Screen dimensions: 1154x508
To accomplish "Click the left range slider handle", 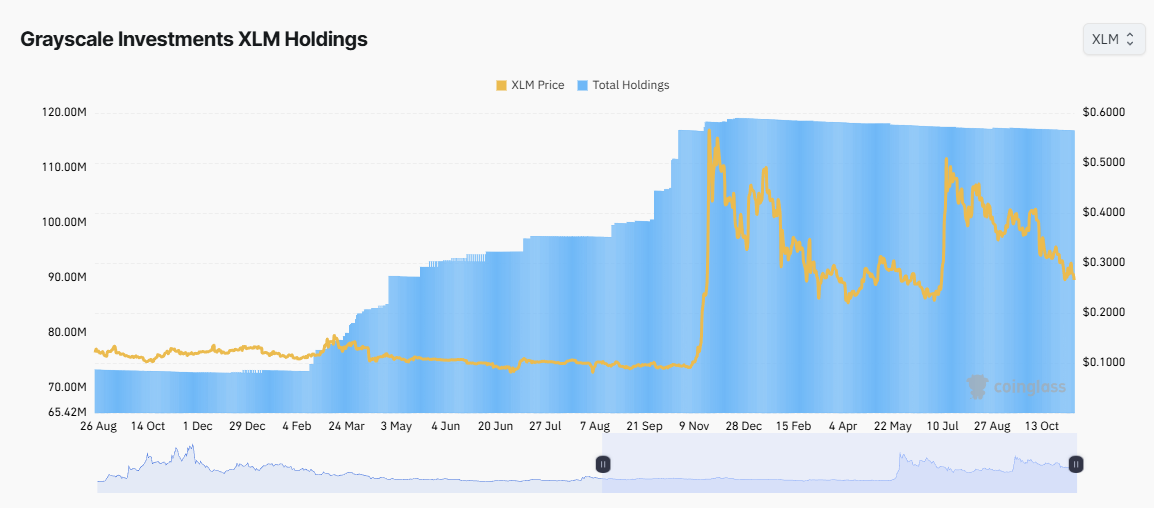I will [603, 464].
